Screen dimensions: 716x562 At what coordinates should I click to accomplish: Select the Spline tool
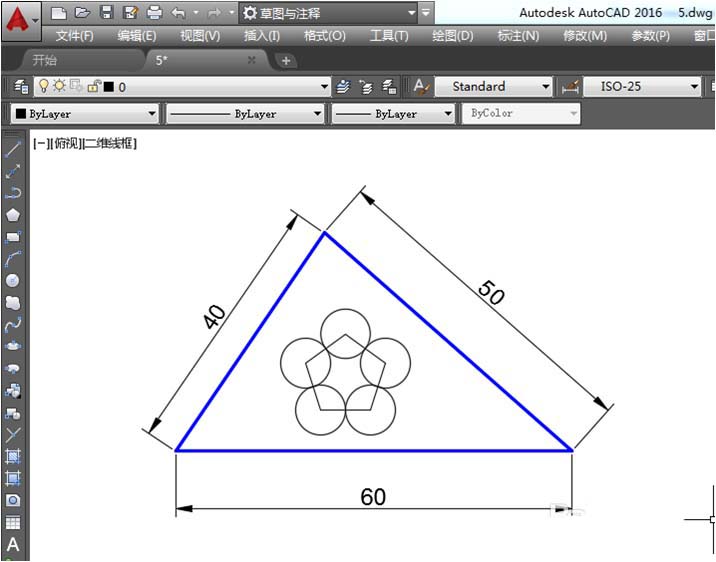tap(13, 324)
